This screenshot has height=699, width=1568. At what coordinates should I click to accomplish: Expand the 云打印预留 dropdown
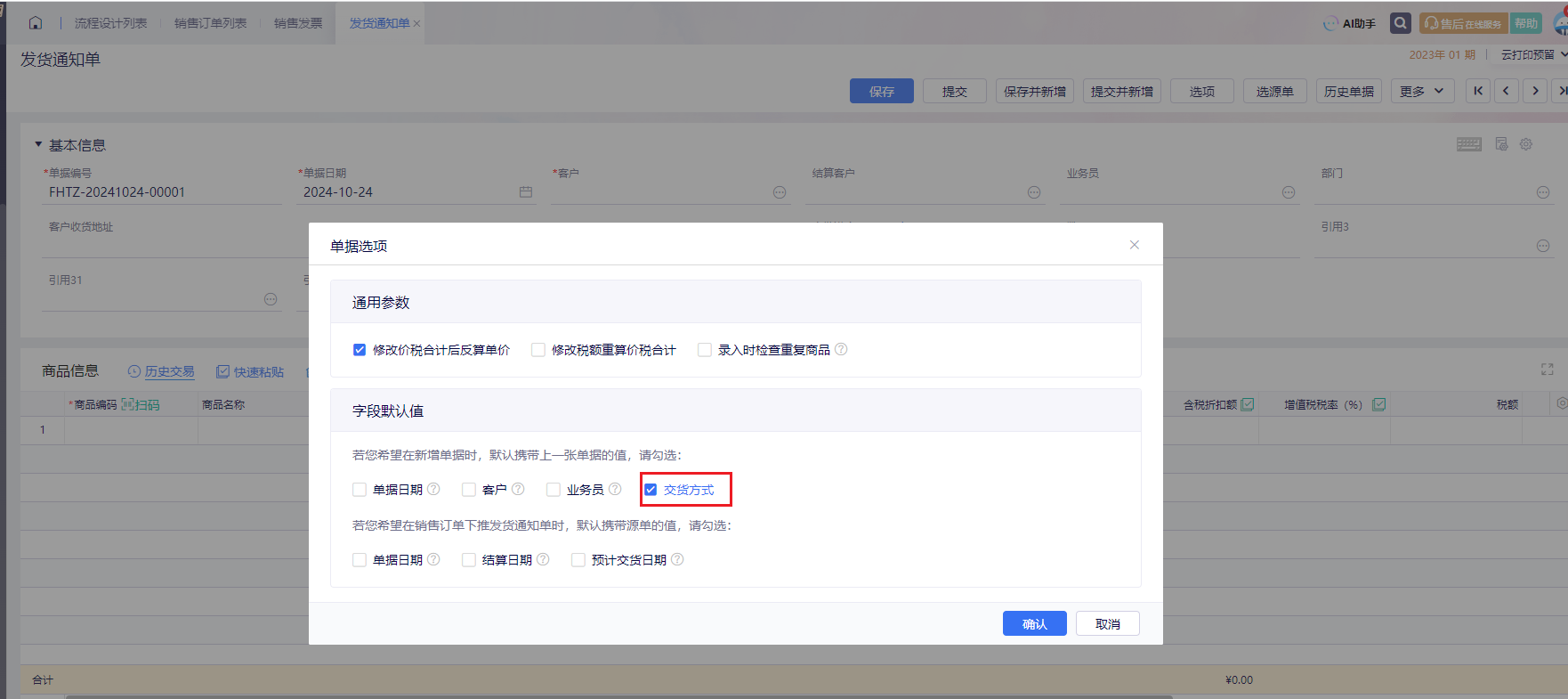click(1533, 54)
